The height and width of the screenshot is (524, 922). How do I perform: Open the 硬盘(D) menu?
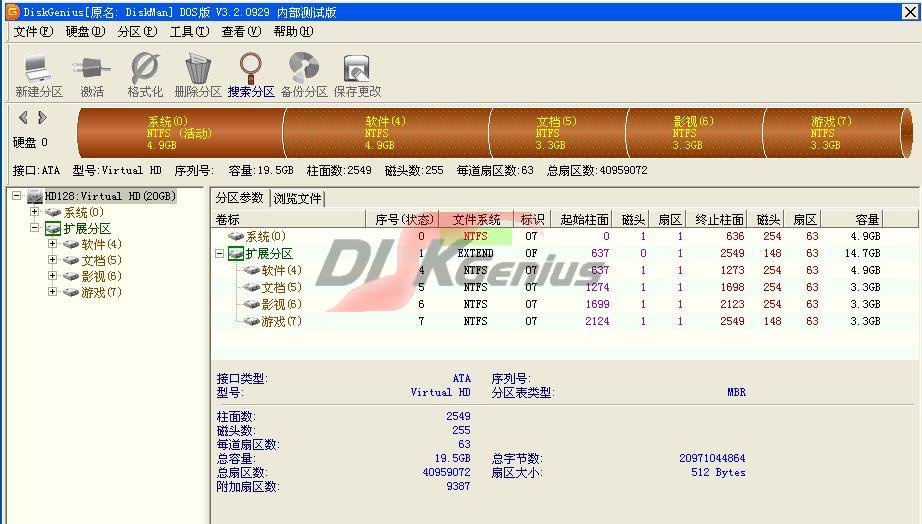(x=85, y=31)
